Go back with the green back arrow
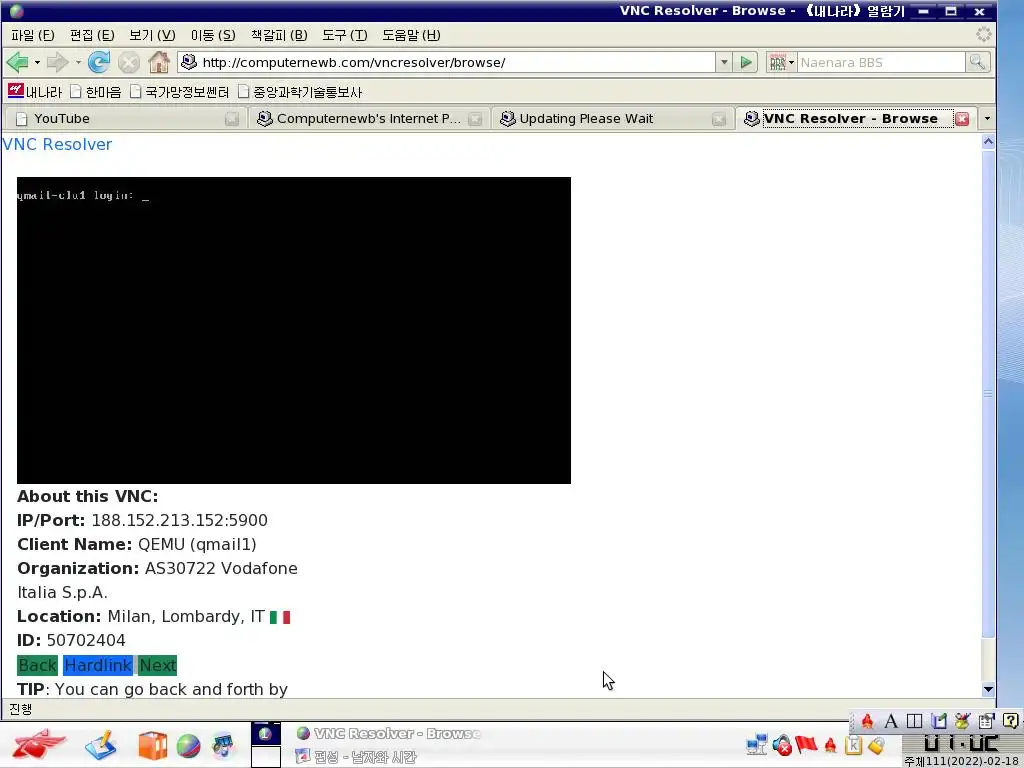This screenshot has height=768, width=1024. tap(18, 63)
